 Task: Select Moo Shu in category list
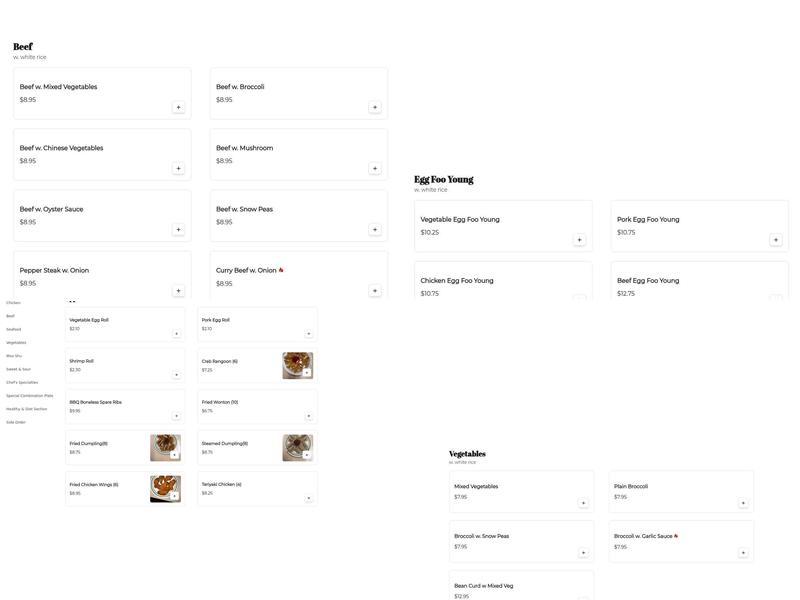[14, 356]
